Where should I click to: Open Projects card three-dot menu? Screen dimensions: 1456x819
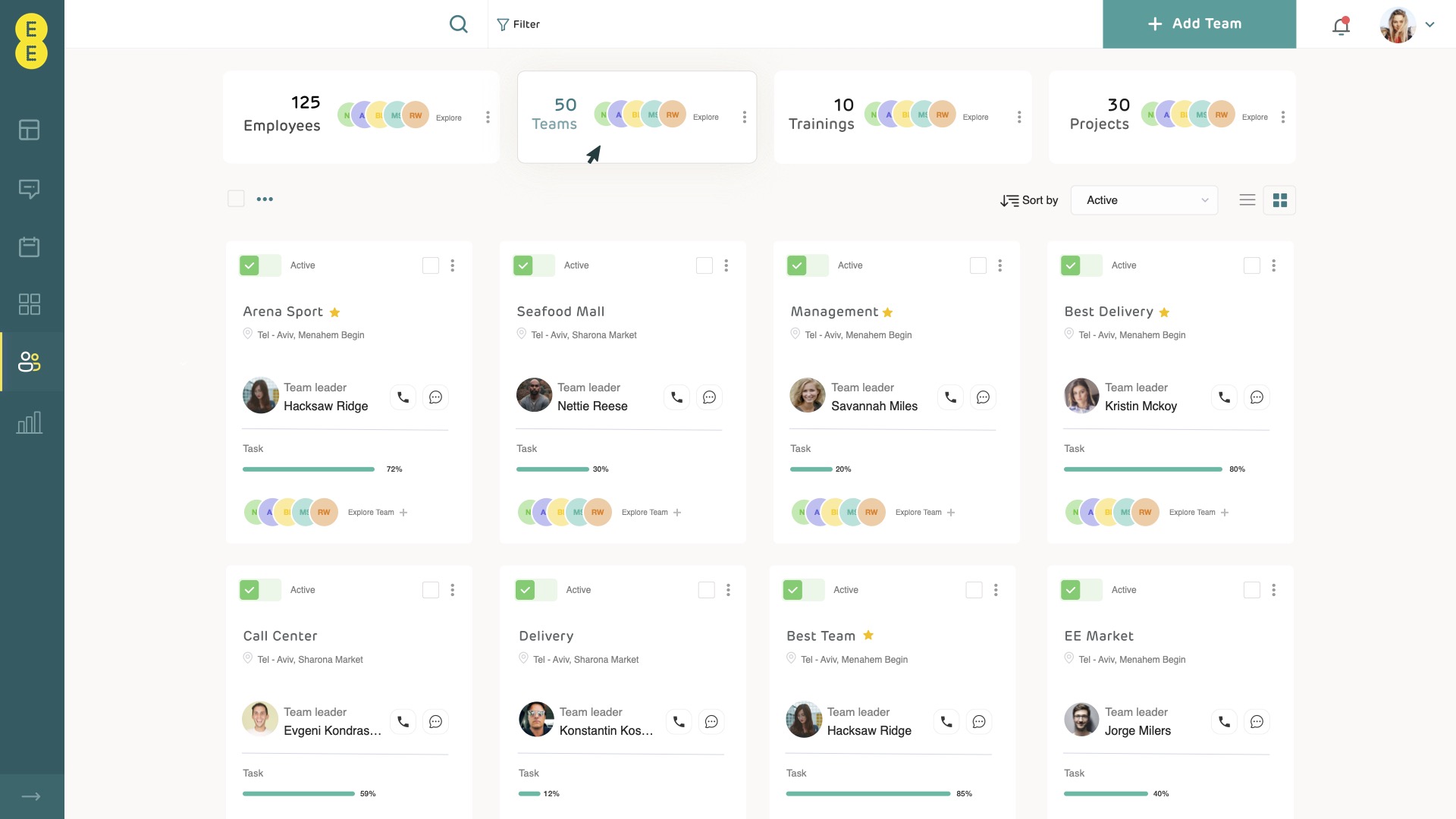pos(1283,117)
